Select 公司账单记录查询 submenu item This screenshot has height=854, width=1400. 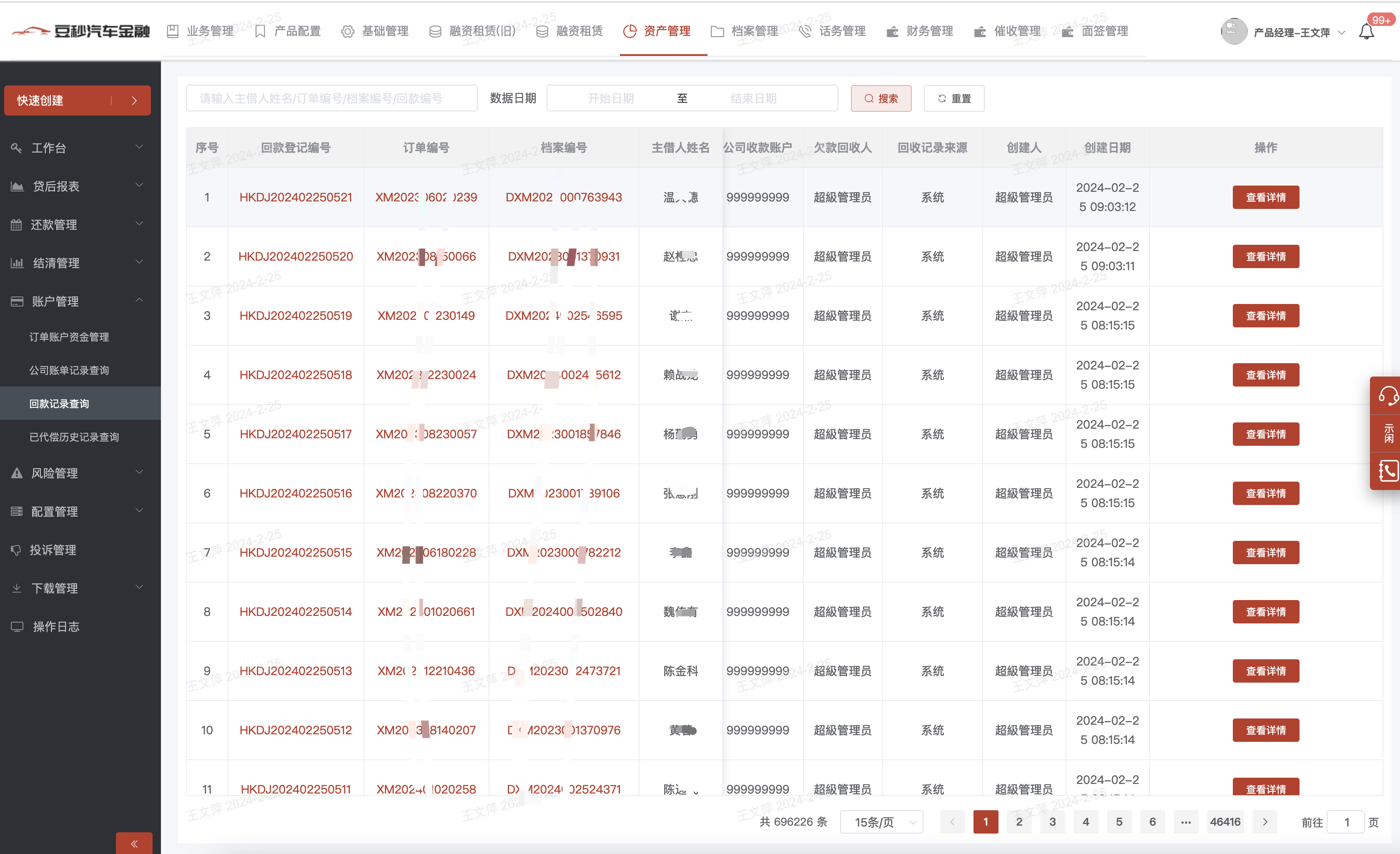69,370
